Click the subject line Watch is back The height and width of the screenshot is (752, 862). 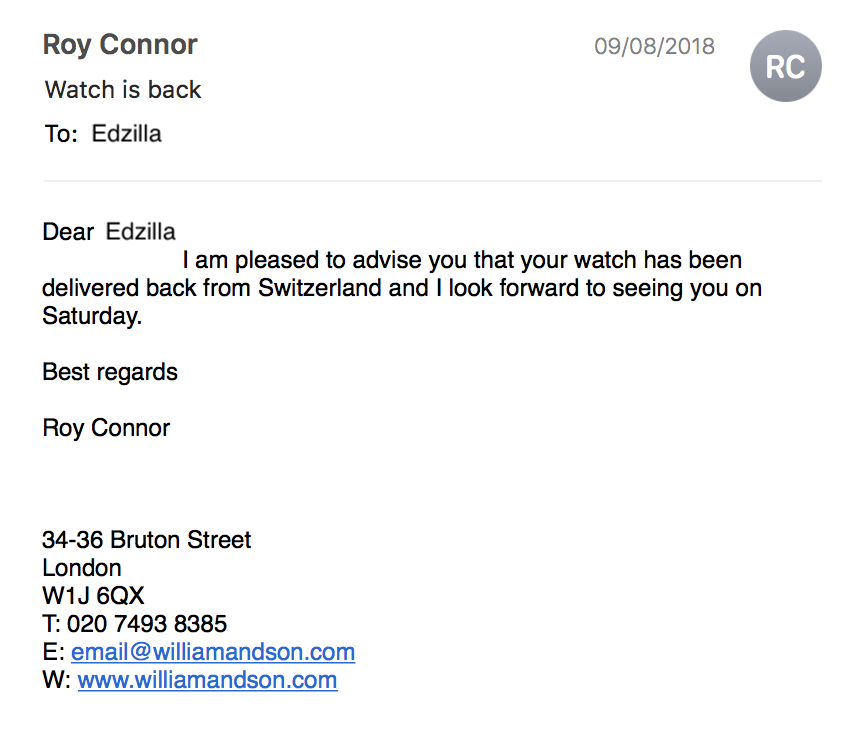(x=123, y=90)
